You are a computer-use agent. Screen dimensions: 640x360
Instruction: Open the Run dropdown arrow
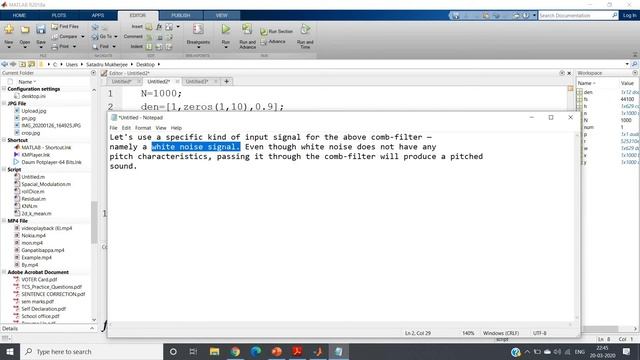[x=226, y=47]
